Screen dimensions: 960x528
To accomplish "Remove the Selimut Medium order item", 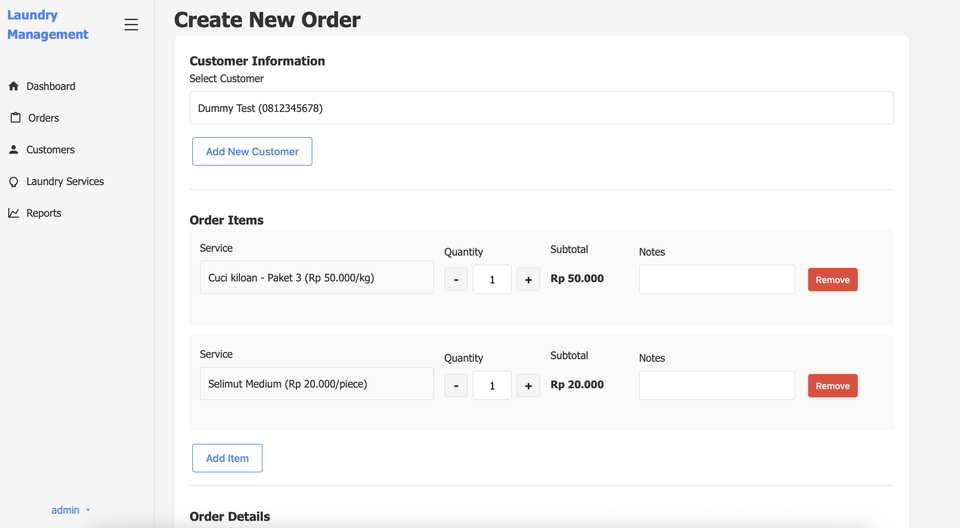I will [x=832, y=386].
